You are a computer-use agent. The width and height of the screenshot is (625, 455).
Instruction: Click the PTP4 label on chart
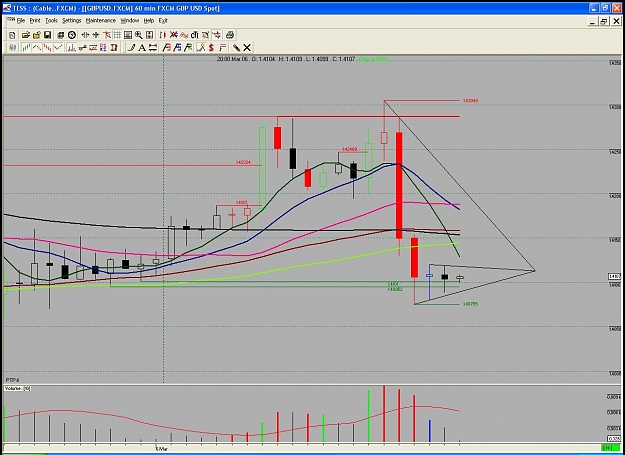12,380
